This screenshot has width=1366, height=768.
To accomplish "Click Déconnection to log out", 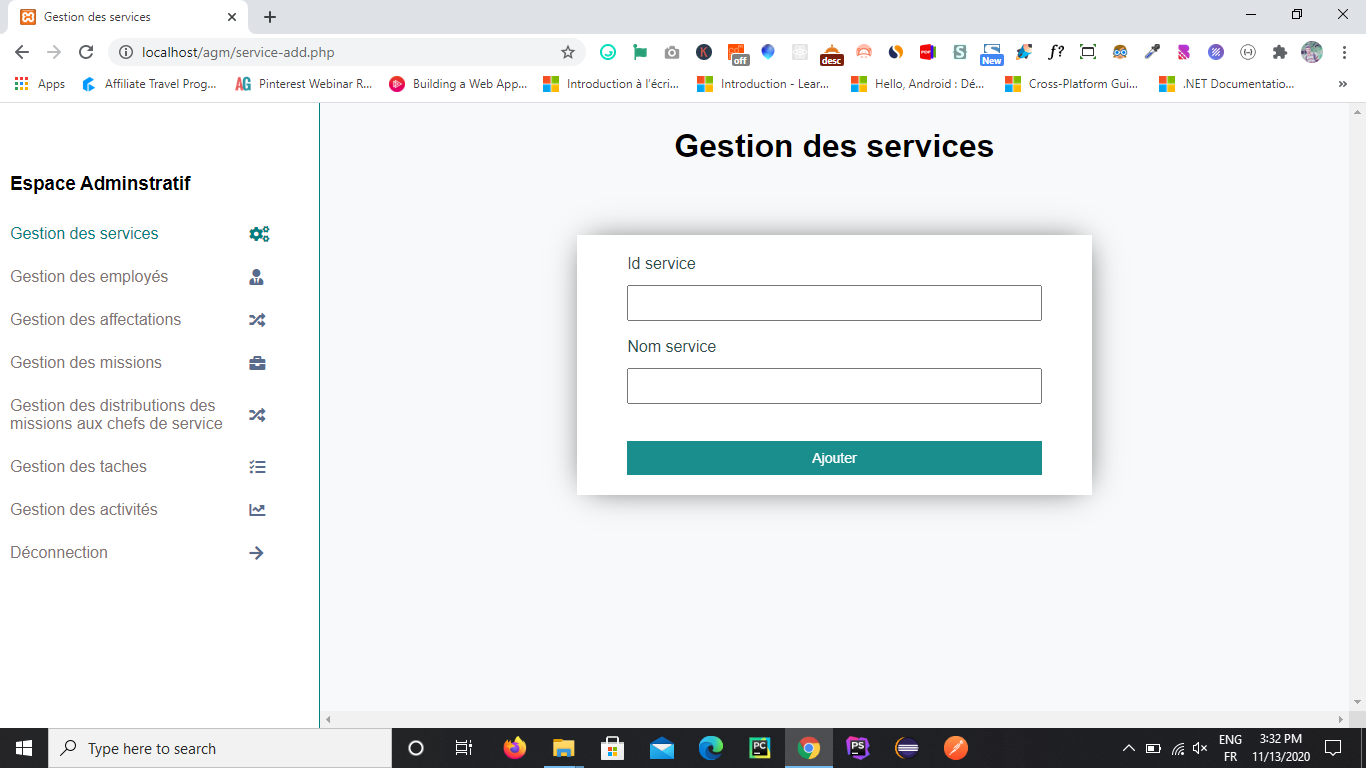I will click(59, 552).
